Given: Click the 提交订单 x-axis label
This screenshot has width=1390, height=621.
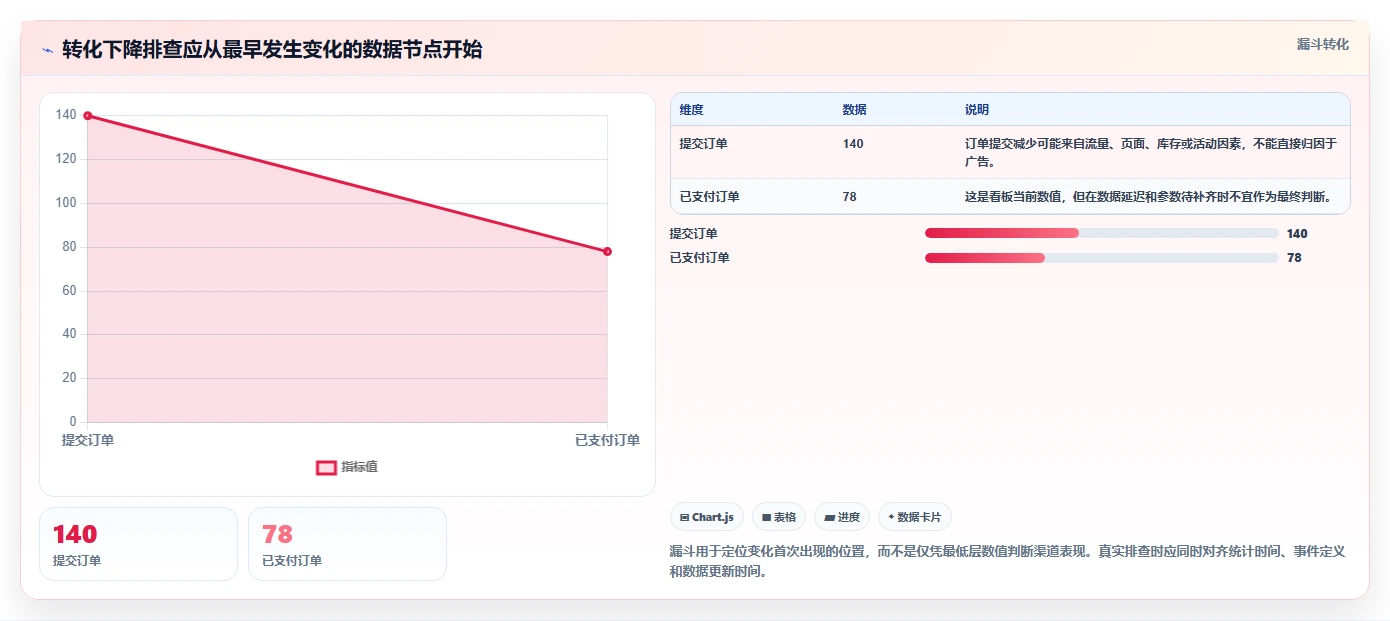Looking at the screenshot, I should (x=88, y=440).
